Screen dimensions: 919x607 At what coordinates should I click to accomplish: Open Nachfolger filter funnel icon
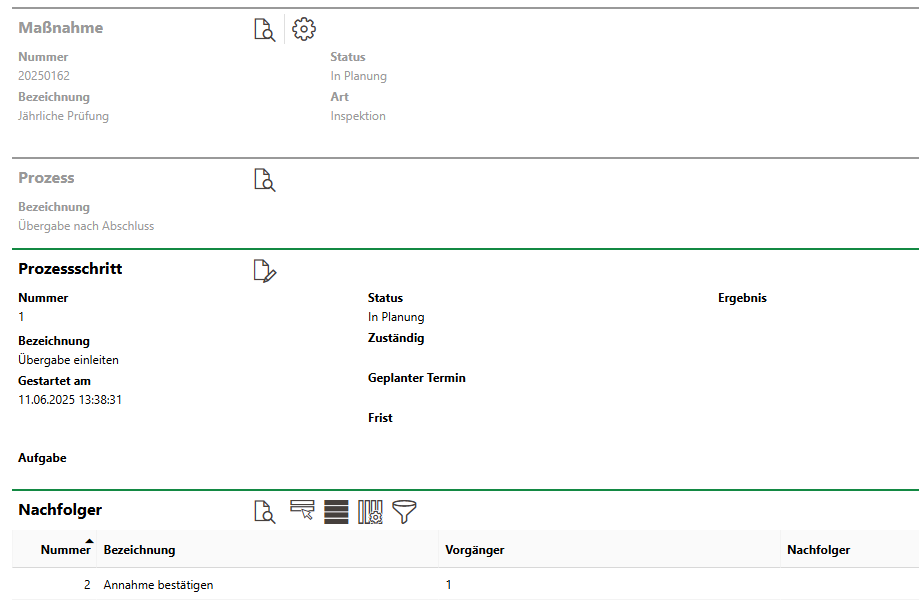[x=404, y=511]
